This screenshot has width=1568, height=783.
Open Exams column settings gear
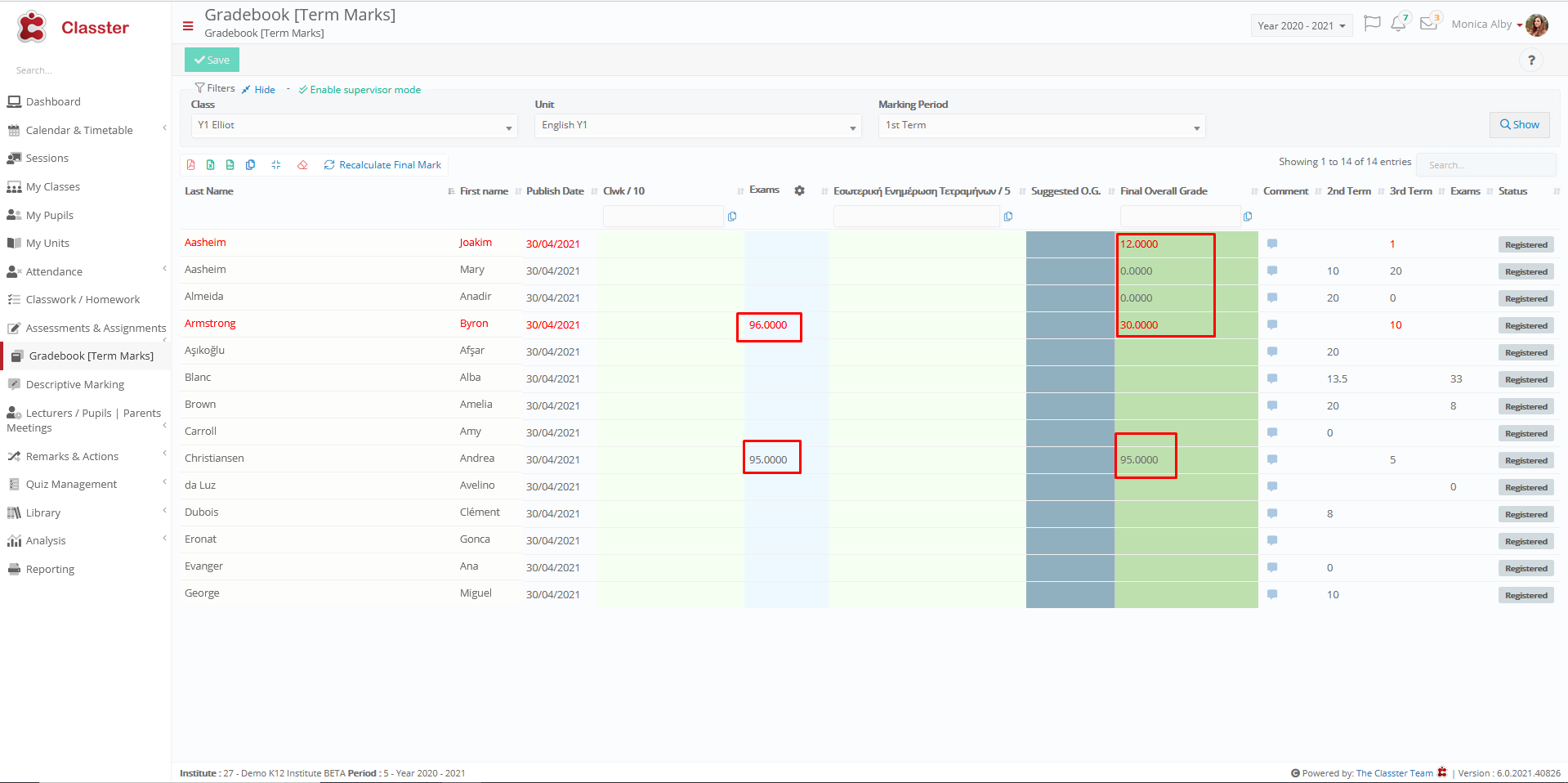799,190
